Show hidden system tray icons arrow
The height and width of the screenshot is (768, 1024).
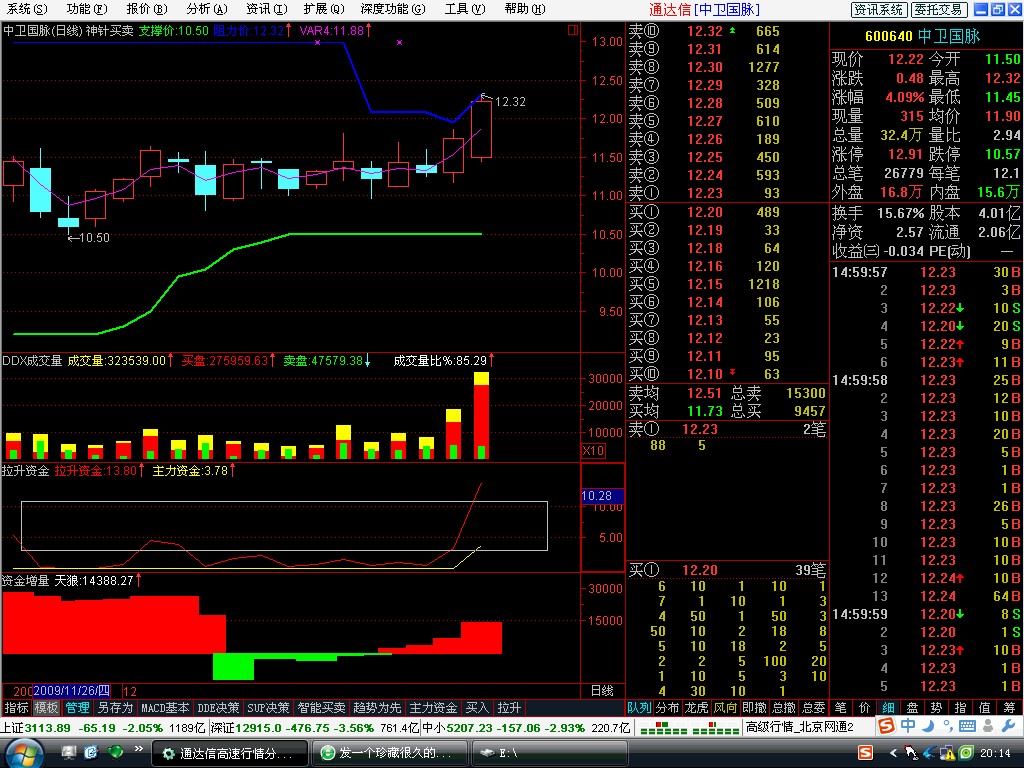(893, 754)
